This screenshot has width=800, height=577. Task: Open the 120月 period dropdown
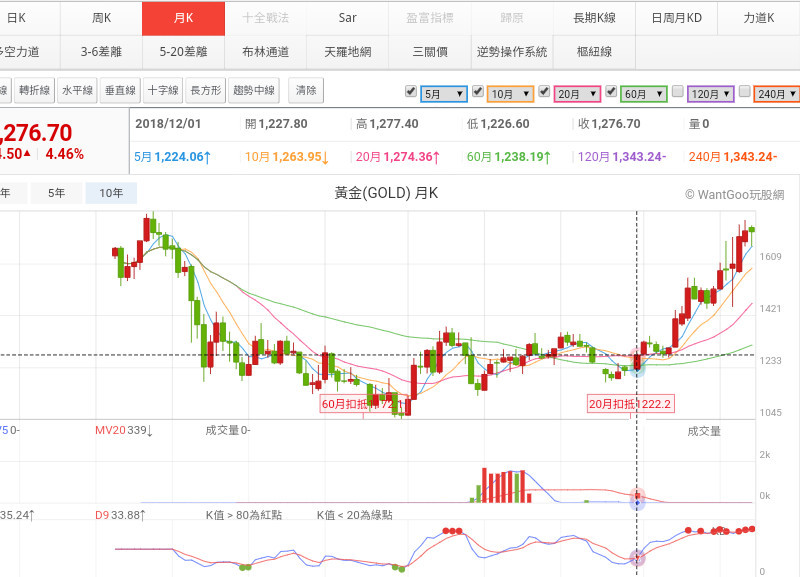pos(711,94)
